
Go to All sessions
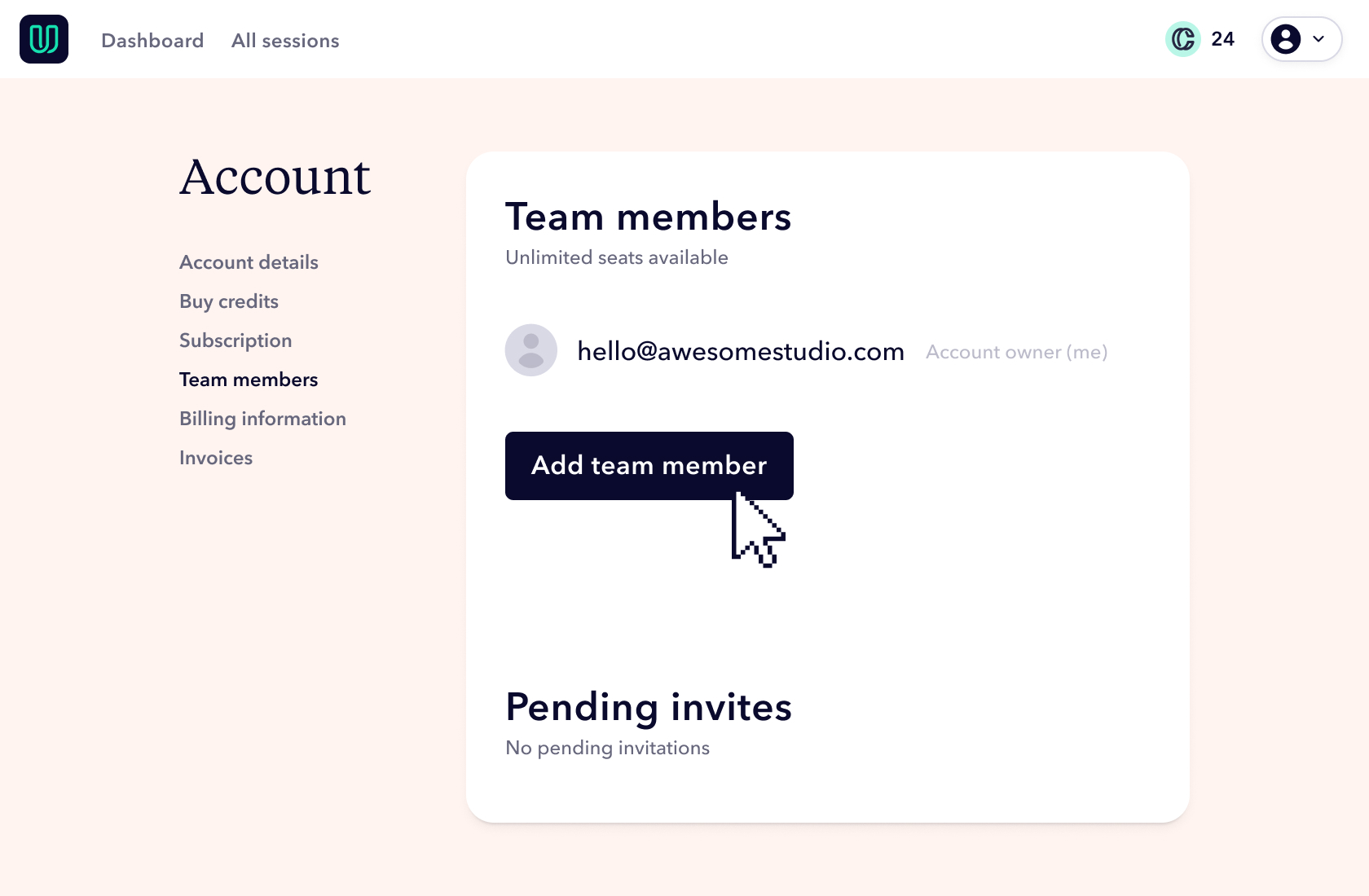pos(285,41)
